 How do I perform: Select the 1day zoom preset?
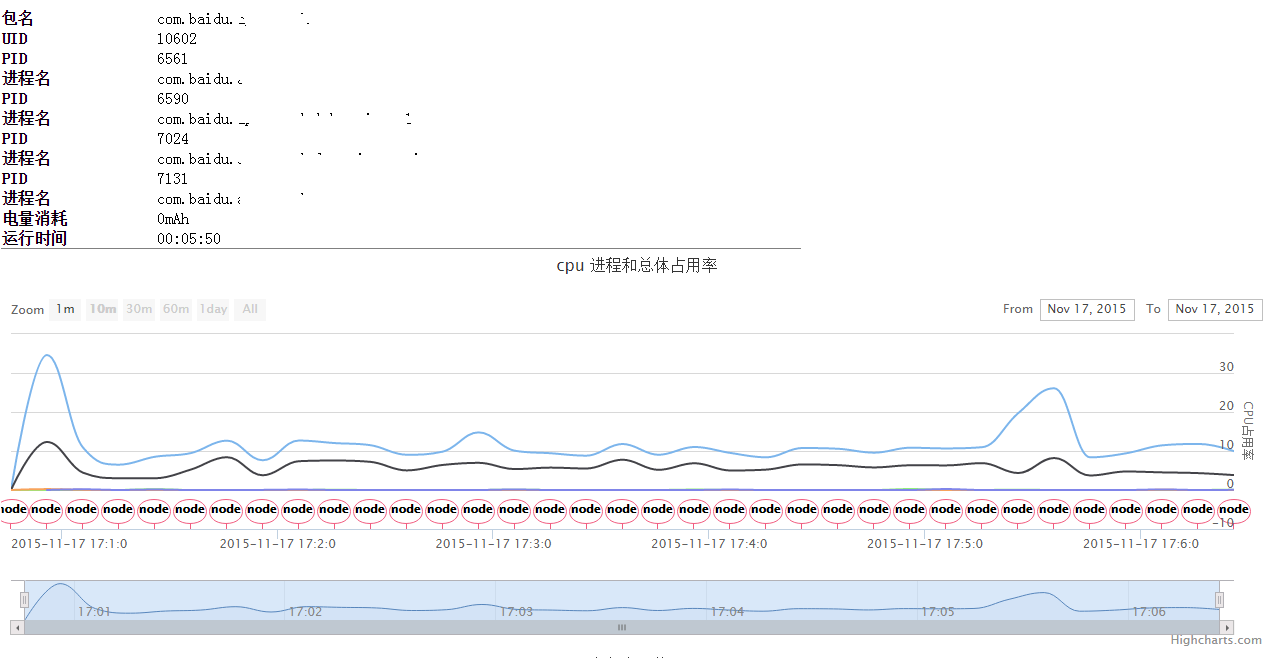tap(212, 309)
